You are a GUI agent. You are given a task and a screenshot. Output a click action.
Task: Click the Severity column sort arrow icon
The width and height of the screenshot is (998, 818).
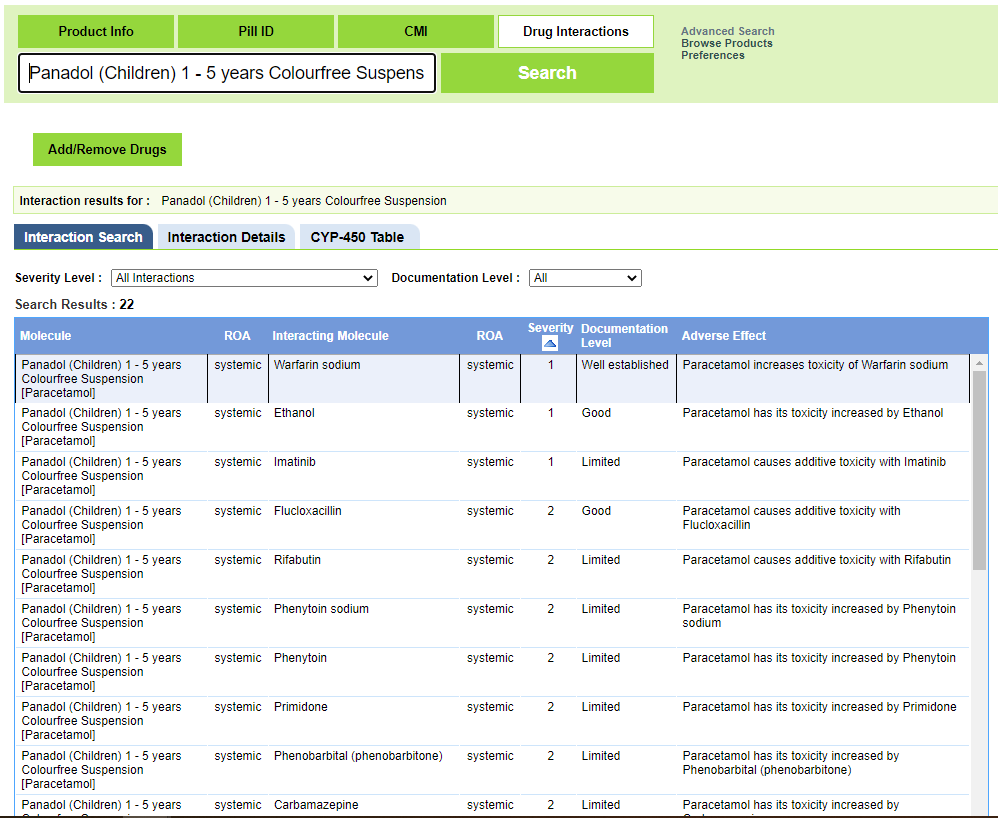tap(549, 343)
